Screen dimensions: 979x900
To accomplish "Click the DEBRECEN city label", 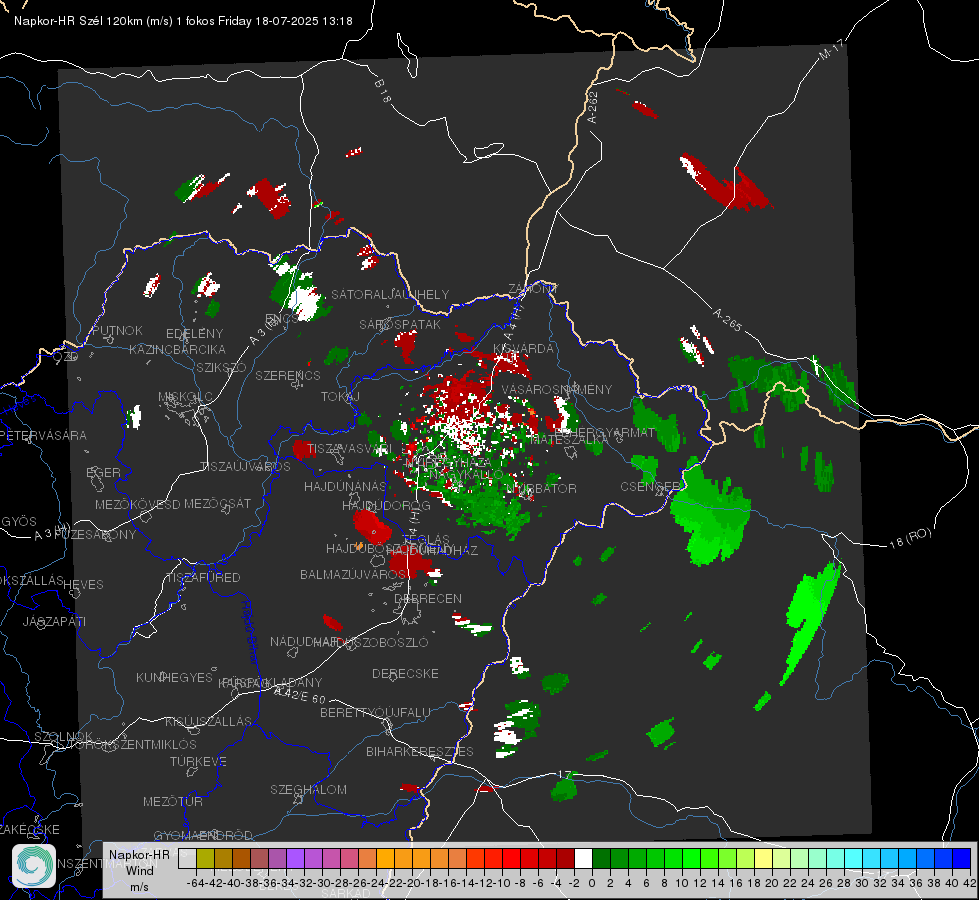I will pyautogui.click(x=428, y=598).
